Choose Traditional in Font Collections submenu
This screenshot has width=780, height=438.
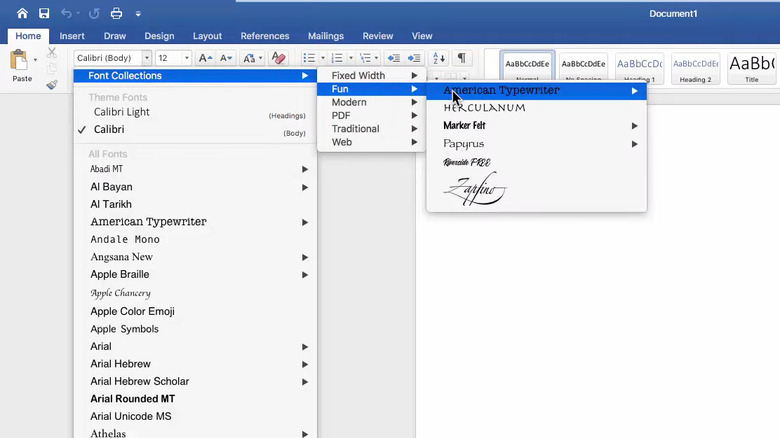pos(355,129)
